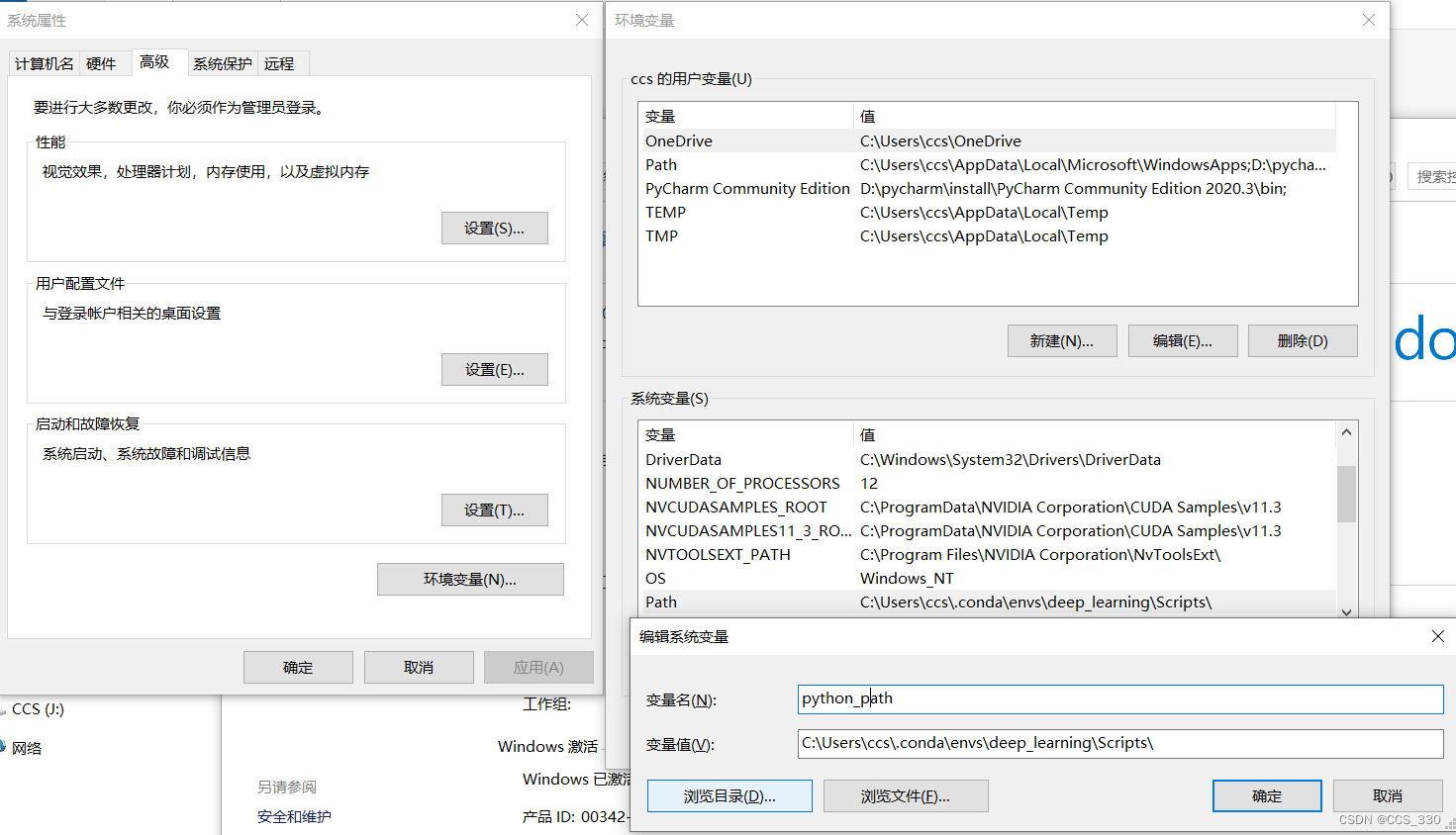Select PyCharm Community Edition variable row

click(x=987, y=188)
